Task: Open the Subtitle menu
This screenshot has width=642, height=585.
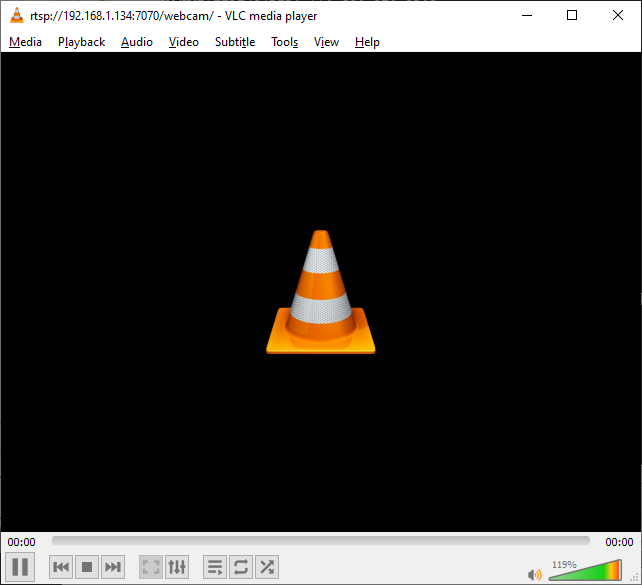Action: click(235, 42)
